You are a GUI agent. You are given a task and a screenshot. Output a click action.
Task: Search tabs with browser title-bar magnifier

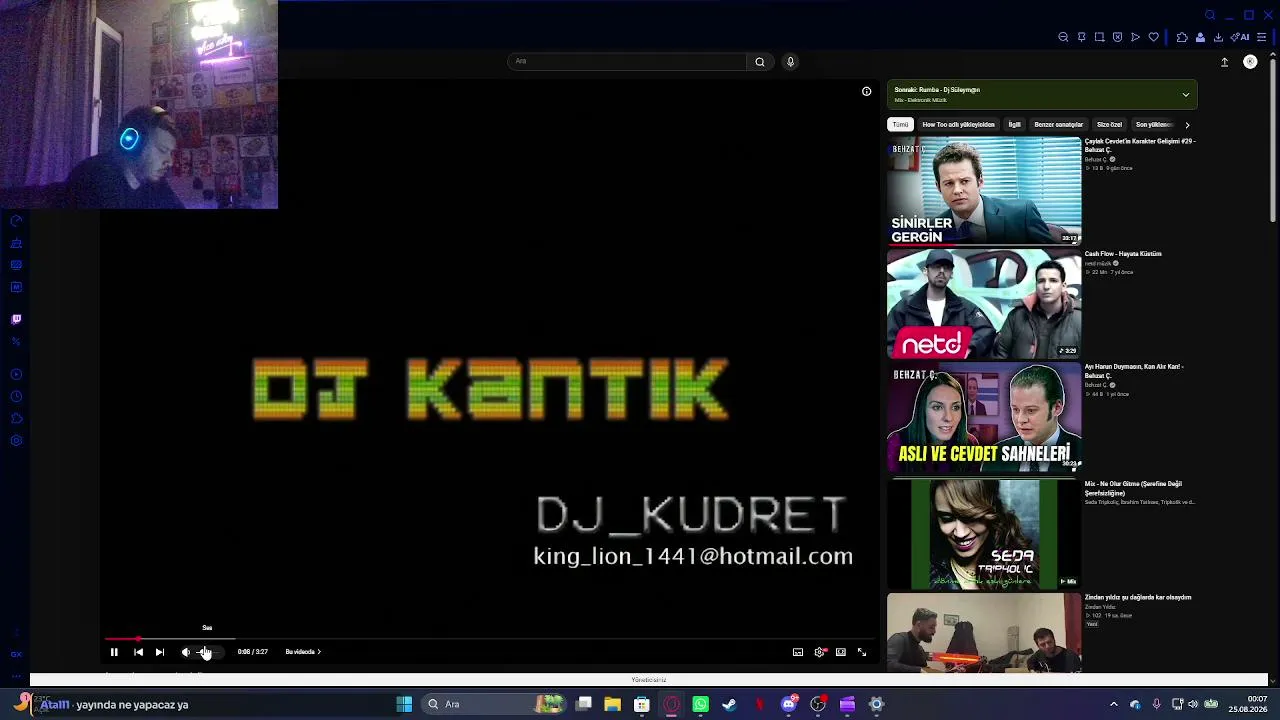(1210, 15)
